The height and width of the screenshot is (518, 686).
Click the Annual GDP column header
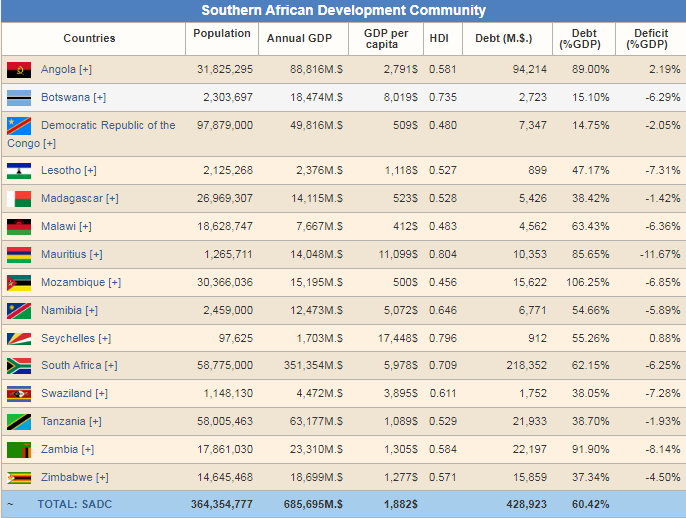click(300, 38)
